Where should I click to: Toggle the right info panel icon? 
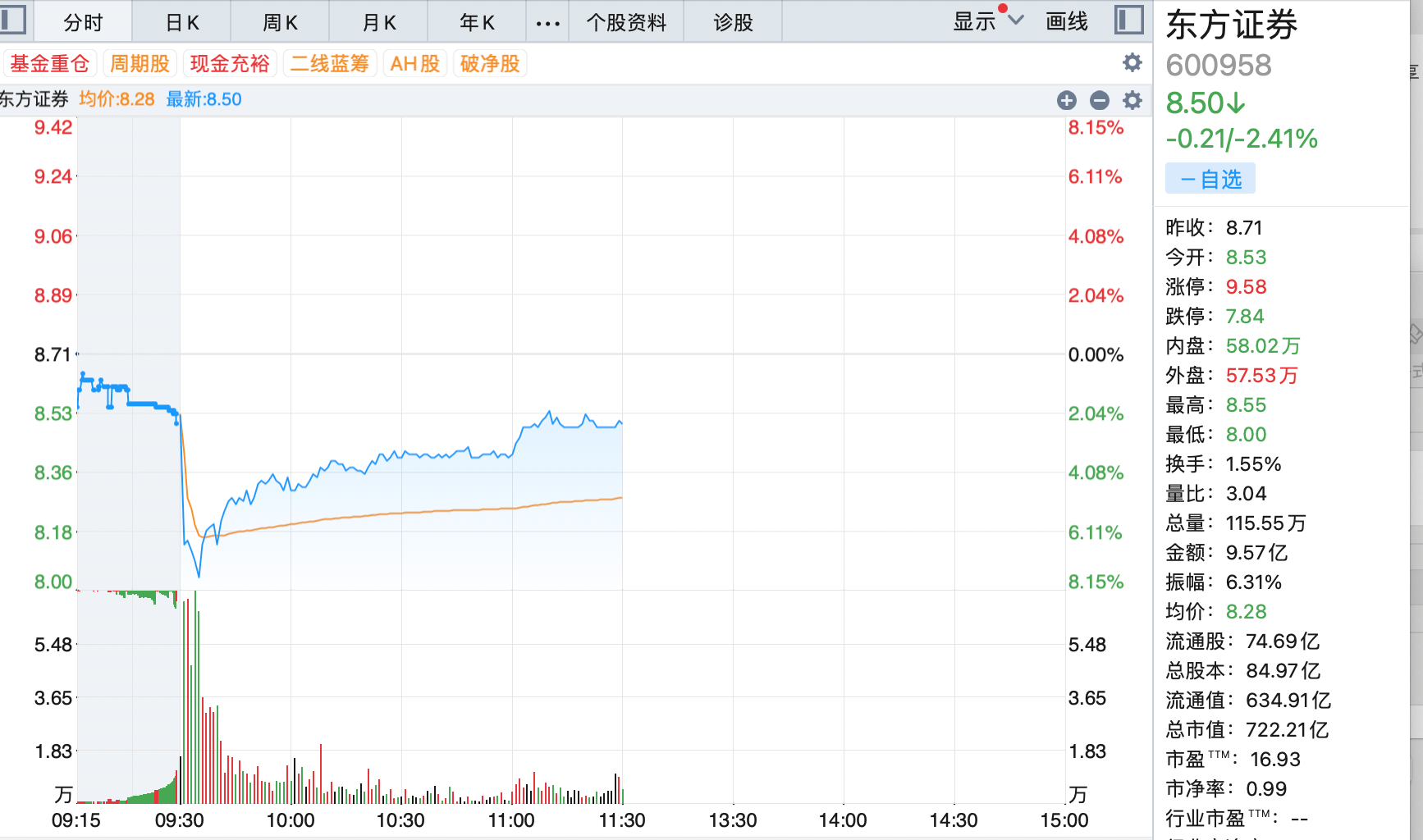point(1129,20)
